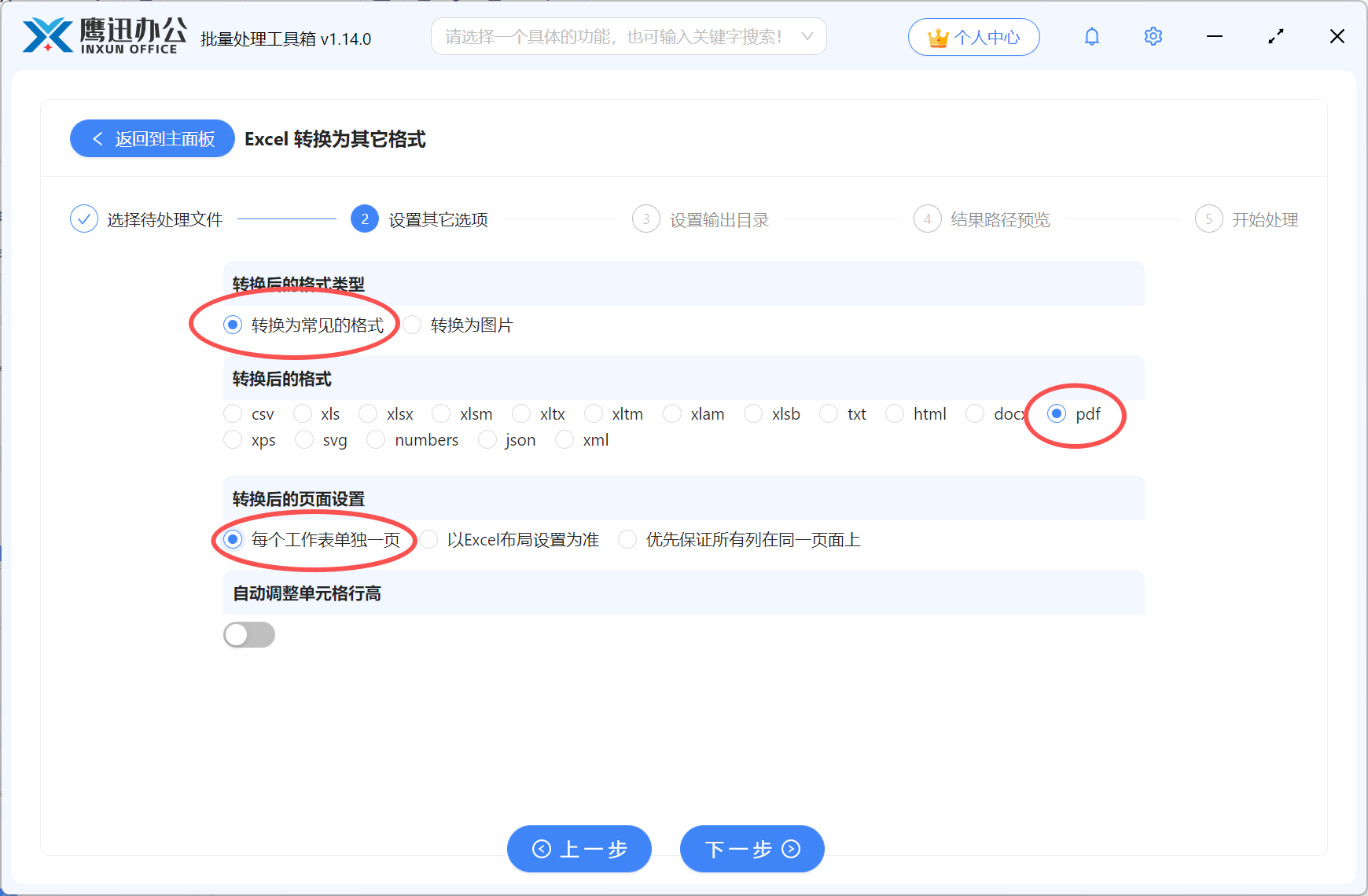The width and height of the screenshot is (1368, 896).
Task: Click the fullscreen expand arrows icon
Action: click(1275, 36)
